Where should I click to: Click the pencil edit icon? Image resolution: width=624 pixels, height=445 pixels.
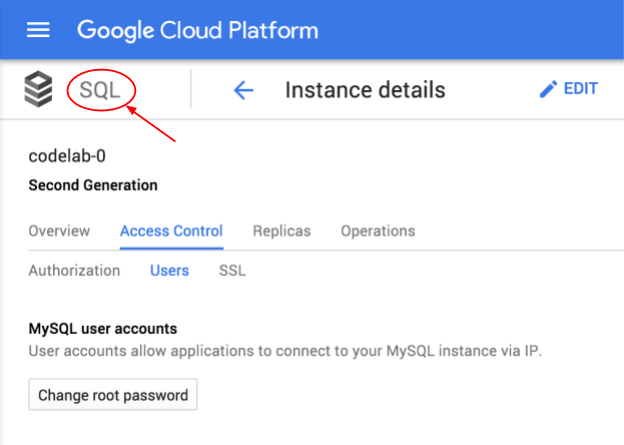click(548, 89)
